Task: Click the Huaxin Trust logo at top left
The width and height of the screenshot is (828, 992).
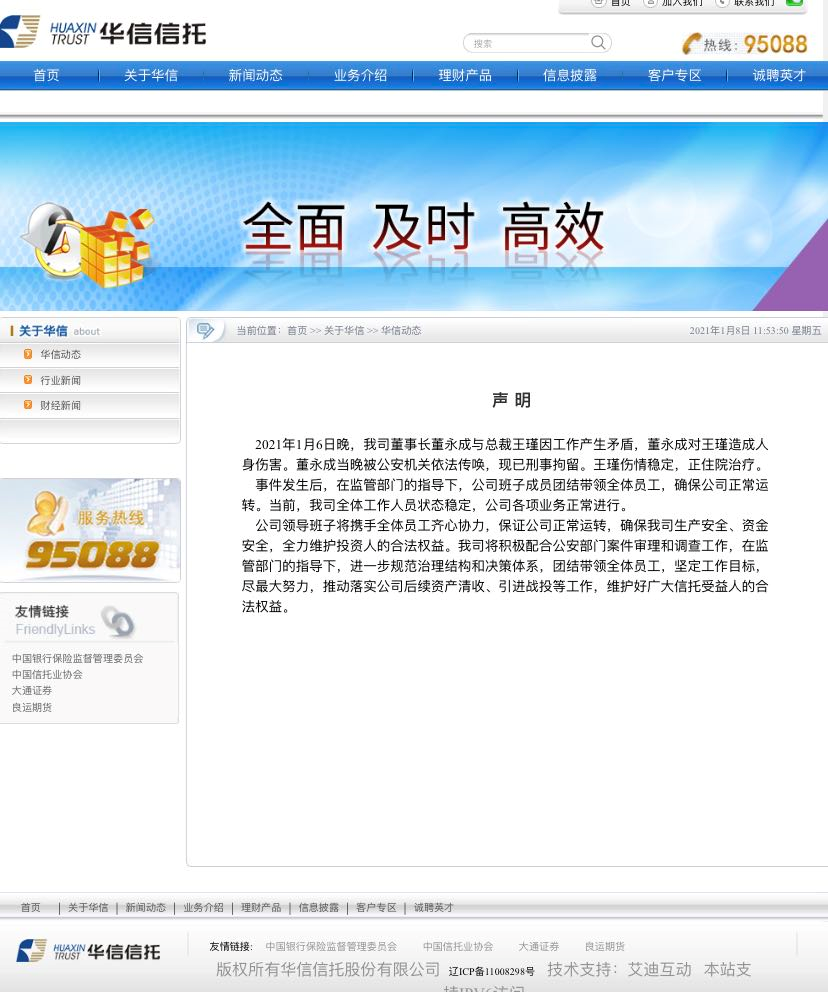Action: (x=100, y=31)
